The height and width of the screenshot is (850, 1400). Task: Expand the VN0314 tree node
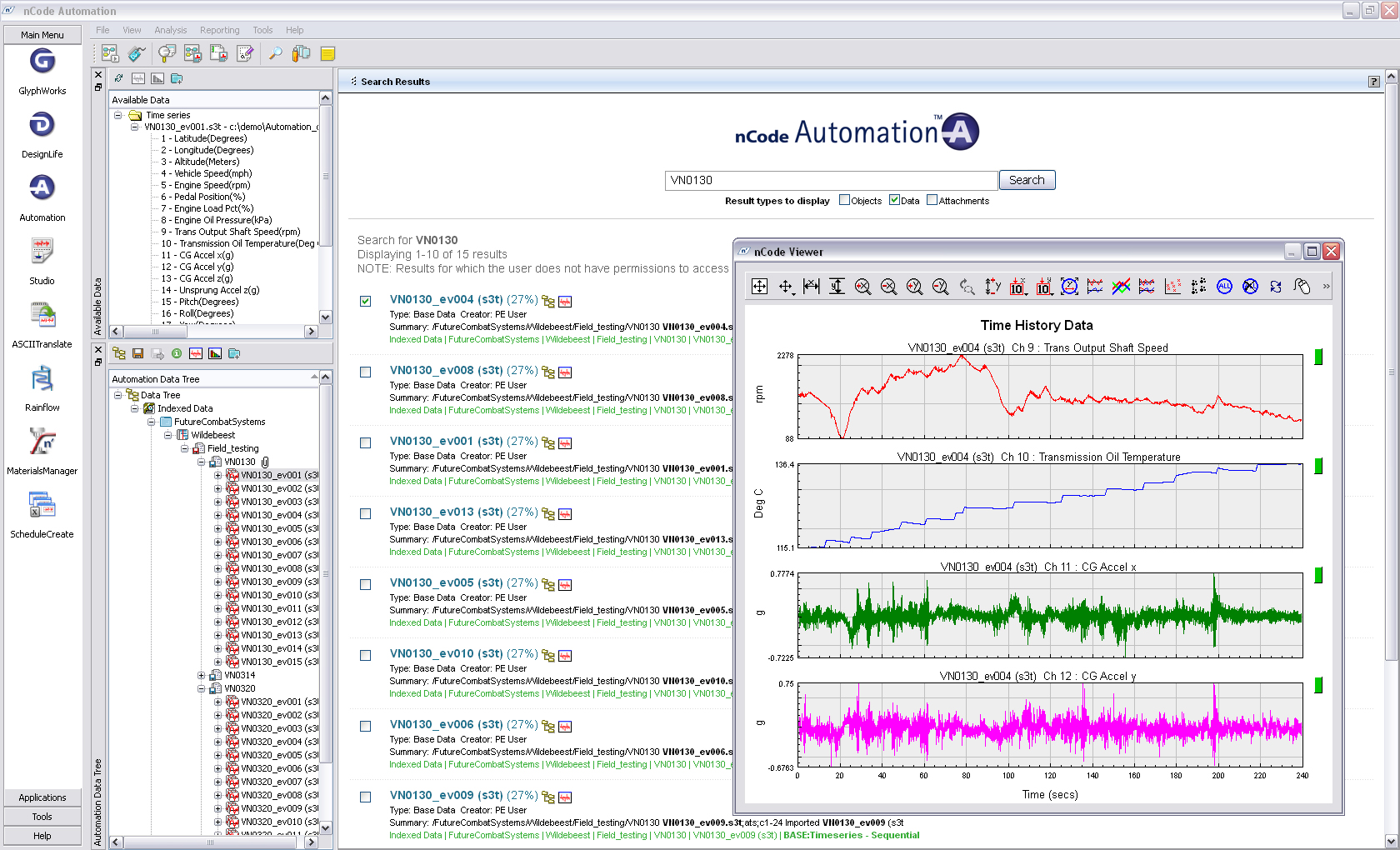pyautogui.click(x=201, y=676)
